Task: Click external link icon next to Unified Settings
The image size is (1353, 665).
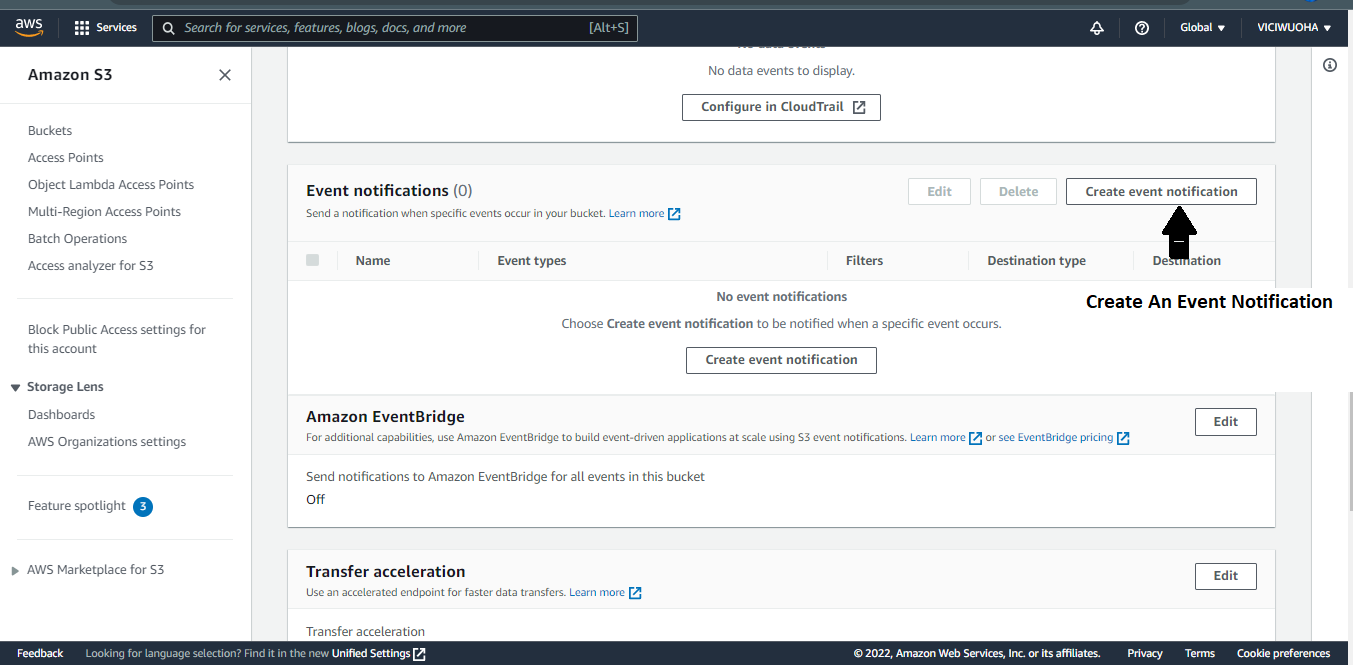Action: pos(419,654)
